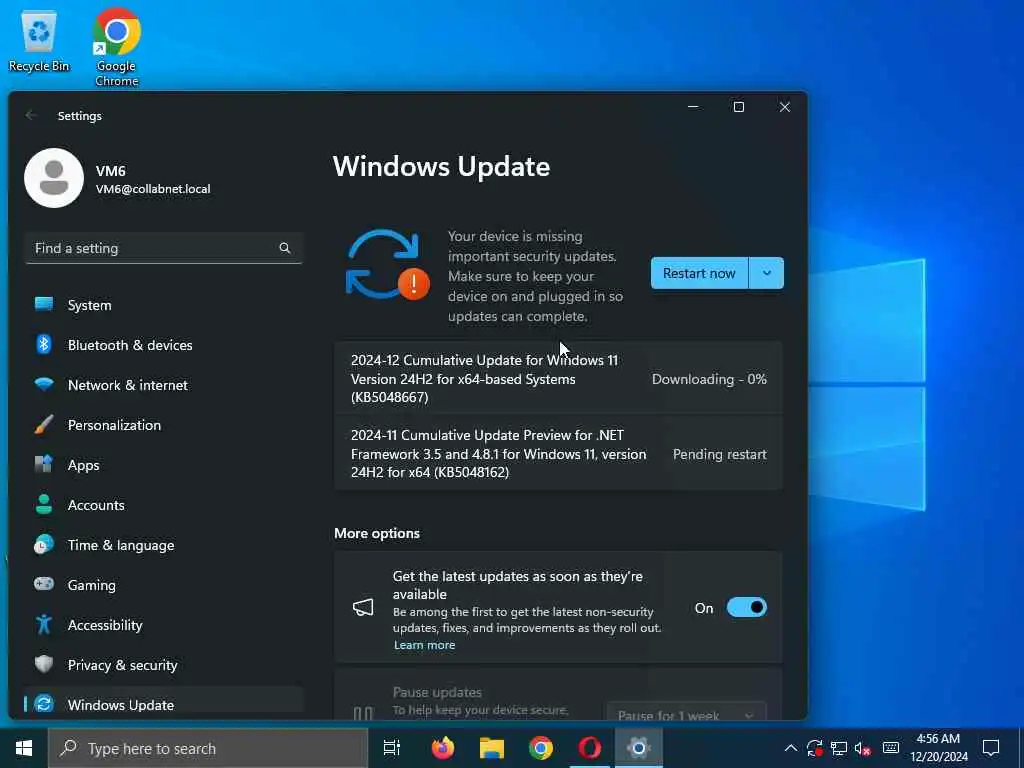Select Time & language label
This screenshot has width=1024, height=768.
click(x=121, y=545)
